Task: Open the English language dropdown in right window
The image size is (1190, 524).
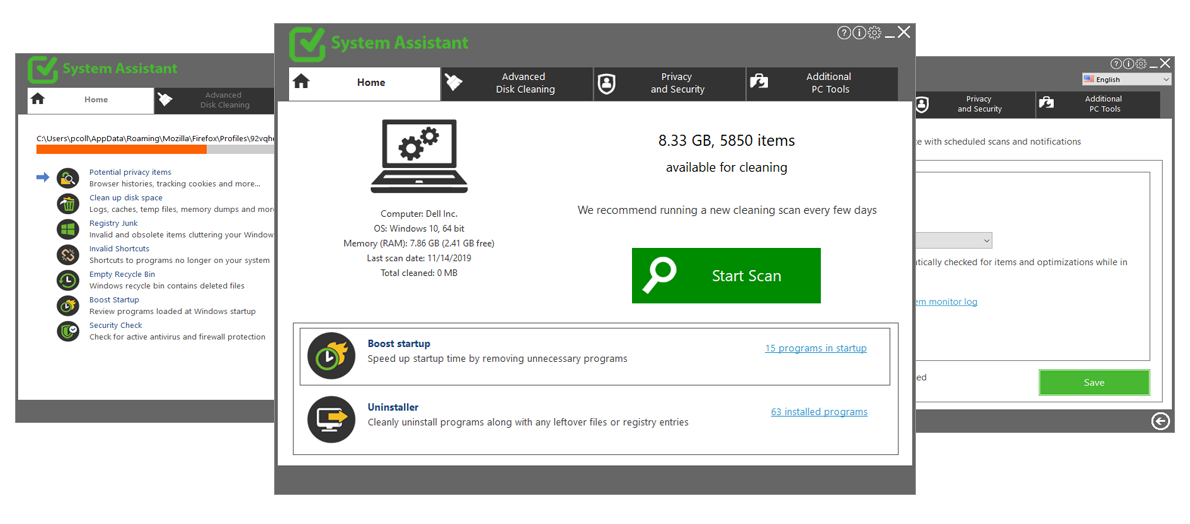Action: (x=1126, y=79)
